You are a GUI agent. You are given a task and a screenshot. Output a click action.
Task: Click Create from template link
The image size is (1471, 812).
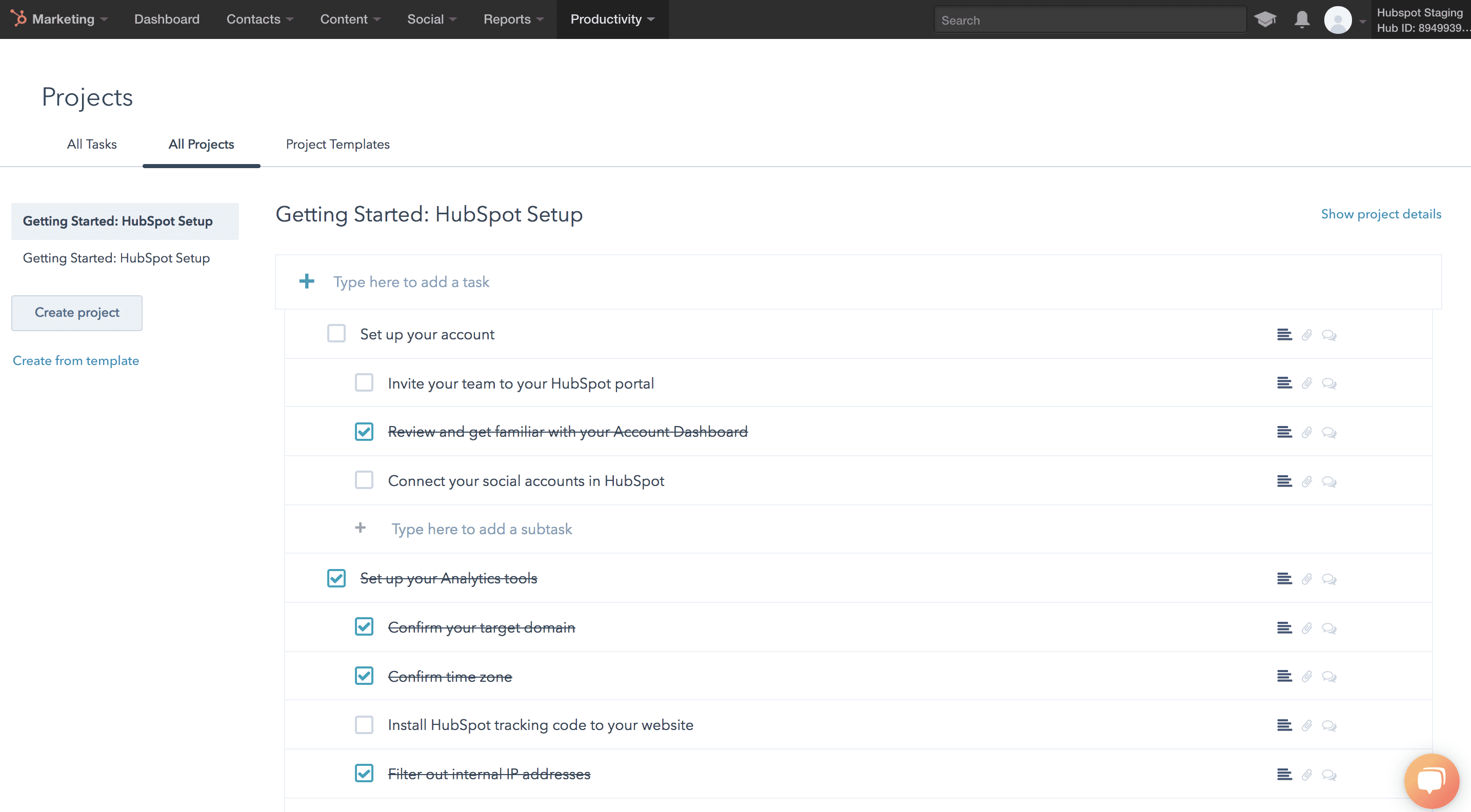pos(75,360)
